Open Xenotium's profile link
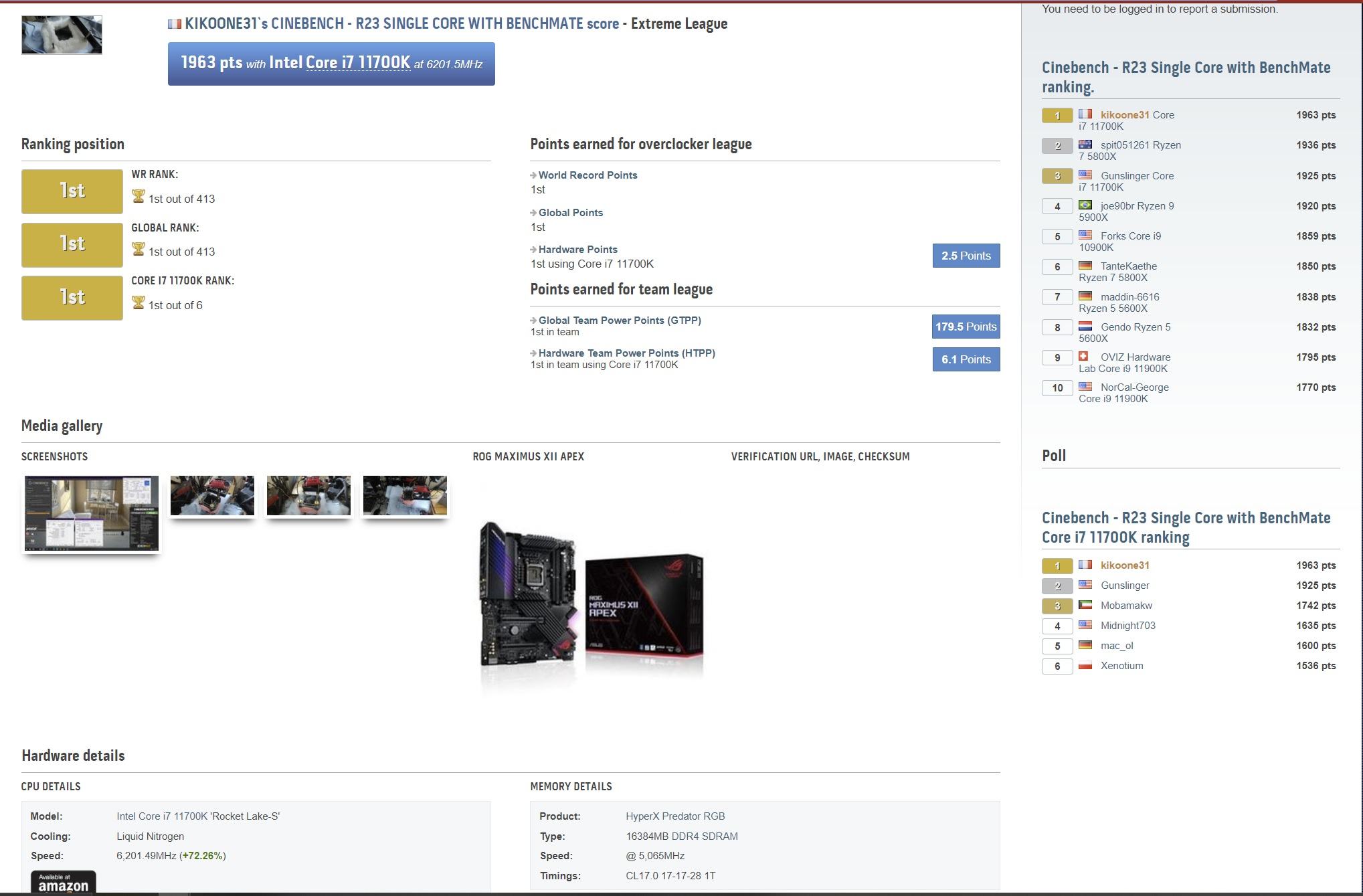The height and width of the screenshot is (896, 1363). [1121, 666]
